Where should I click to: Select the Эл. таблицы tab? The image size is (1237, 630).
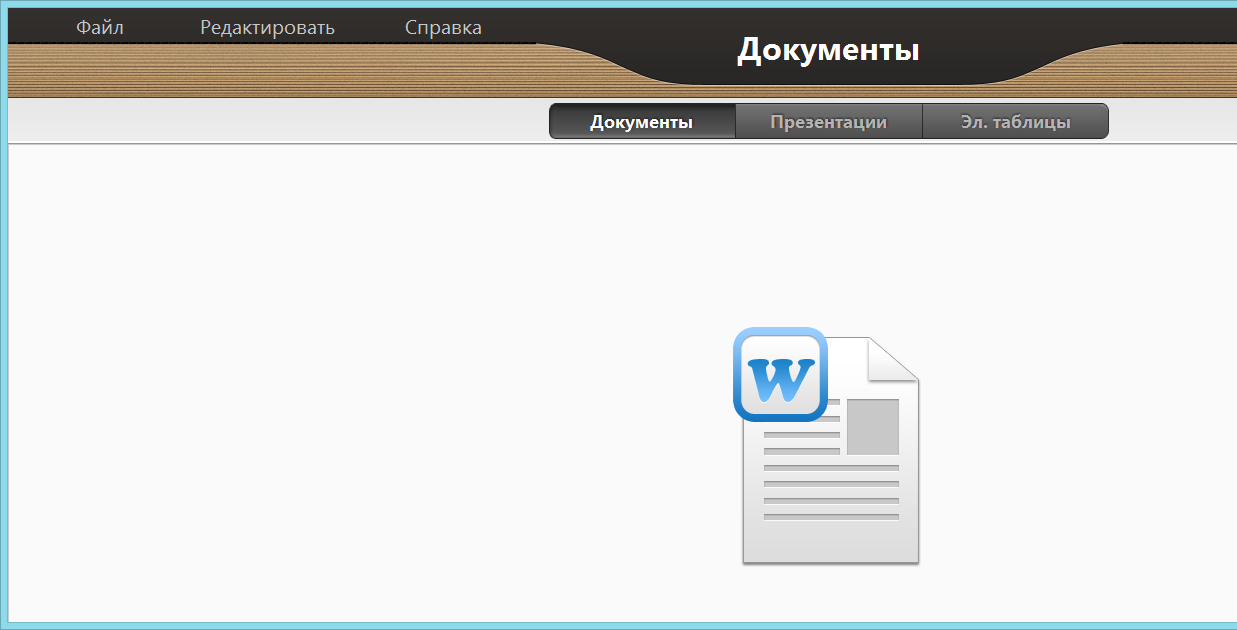pyautogui.click(x=1015, y=122)
